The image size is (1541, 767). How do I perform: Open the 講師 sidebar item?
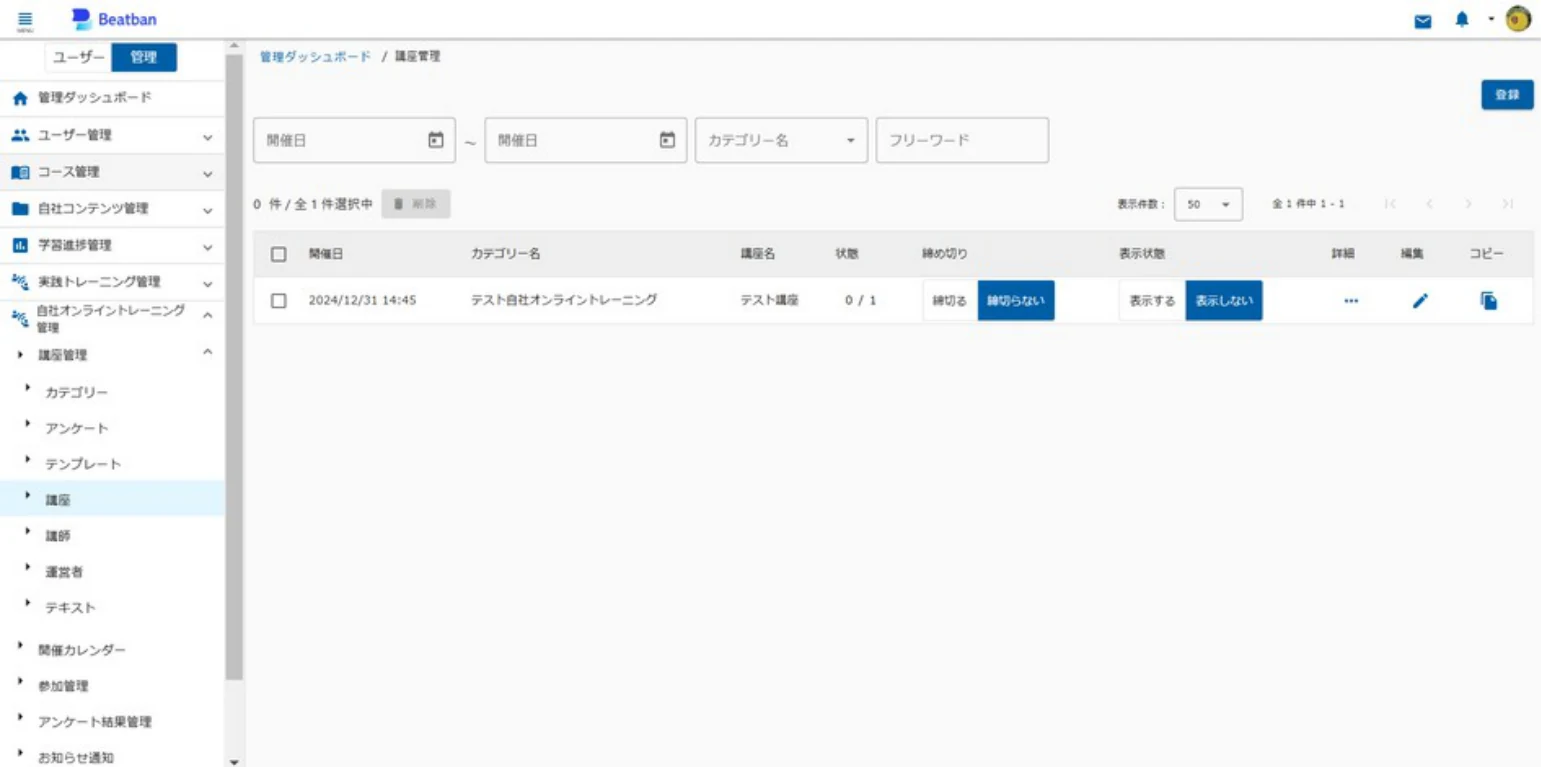(x=112, y=535)
